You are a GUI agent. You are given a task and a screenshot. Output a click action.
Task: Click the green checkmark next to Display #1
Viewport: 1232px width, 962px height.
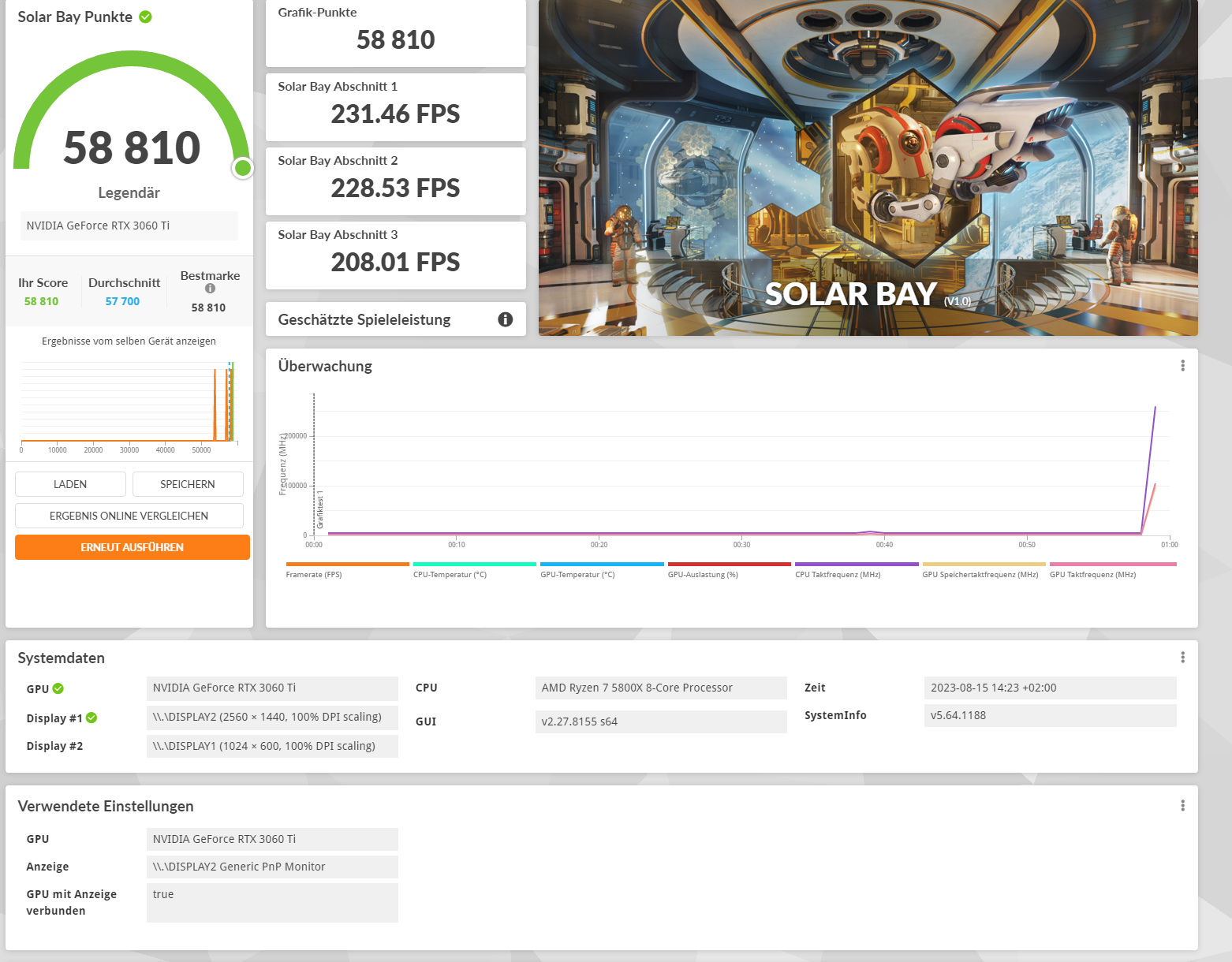tap(91, 718)
